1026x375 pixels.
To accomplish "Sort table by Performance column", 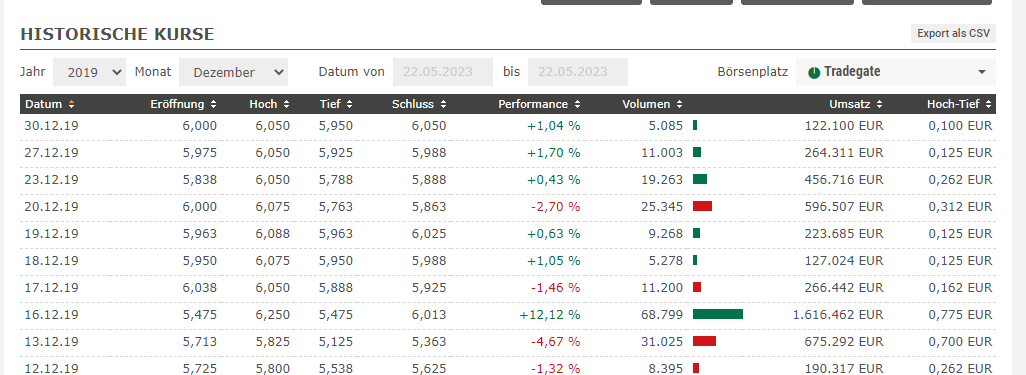I will point(539,104).
